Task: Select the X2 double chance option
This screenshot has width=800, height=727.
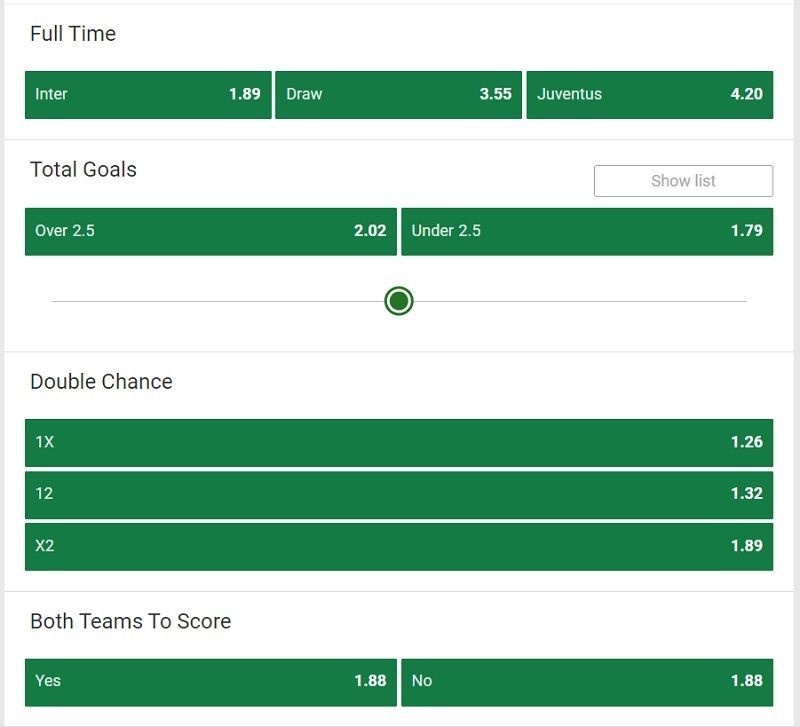Action: pyautogui.click(x=399, y=546)
